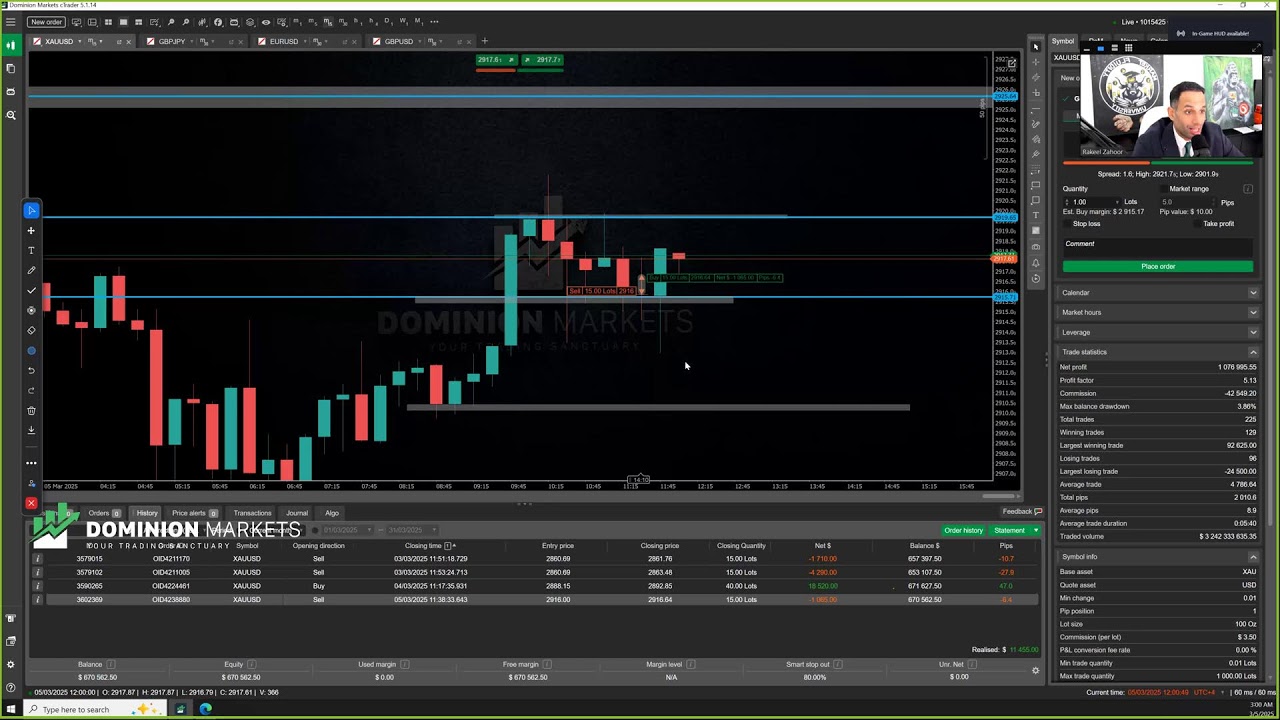Image resolution: width=1280 pixels, height=720 pixels.
Task: Open XAUUSD tab symbol dropdown arrow
Action: (x=80, y=41)
